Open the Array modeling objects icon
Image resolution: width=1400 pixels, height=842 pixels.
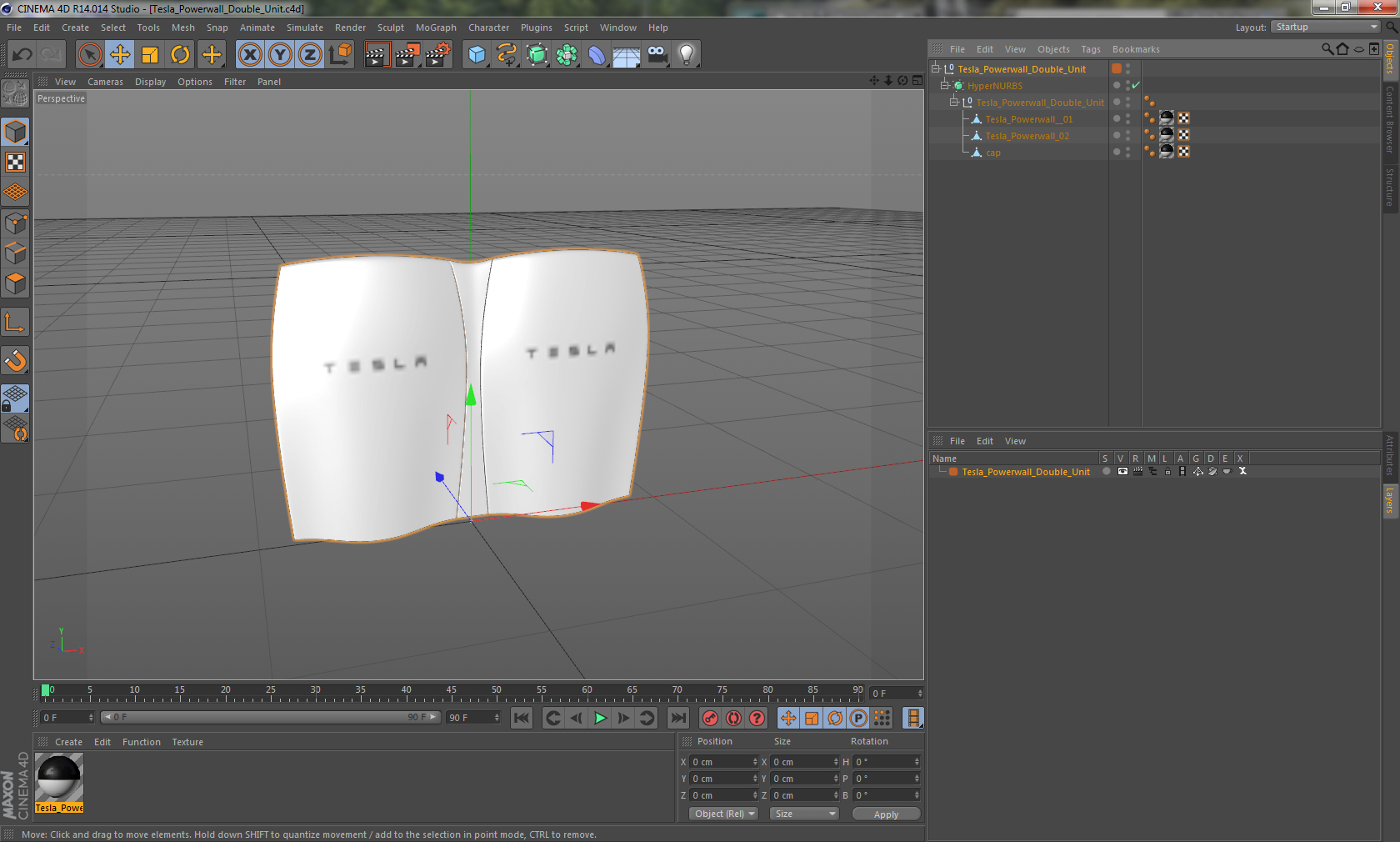(567, 55)
